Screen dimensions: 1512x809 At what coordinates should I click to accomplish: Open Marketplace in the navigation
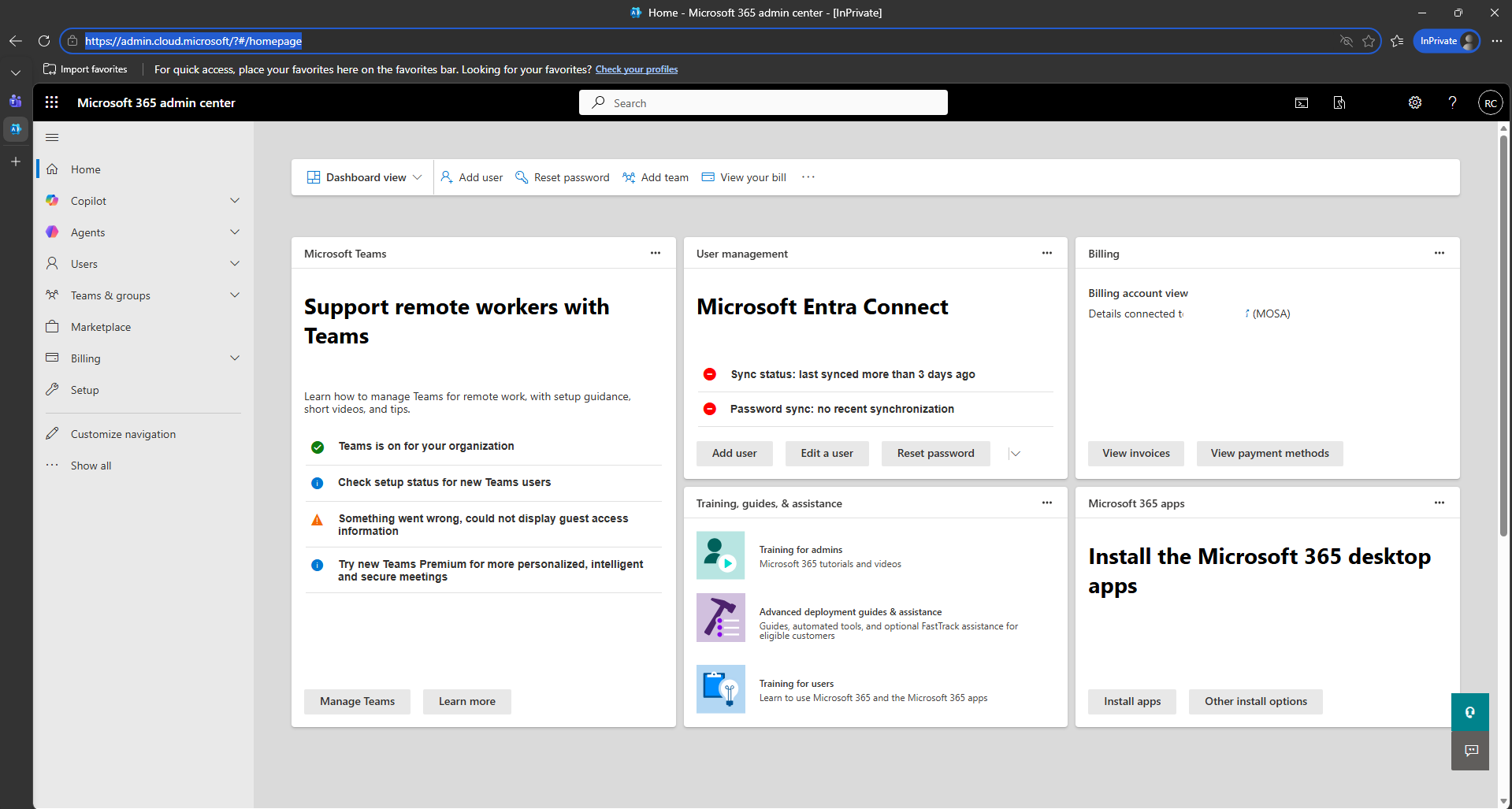coord(143,327)
